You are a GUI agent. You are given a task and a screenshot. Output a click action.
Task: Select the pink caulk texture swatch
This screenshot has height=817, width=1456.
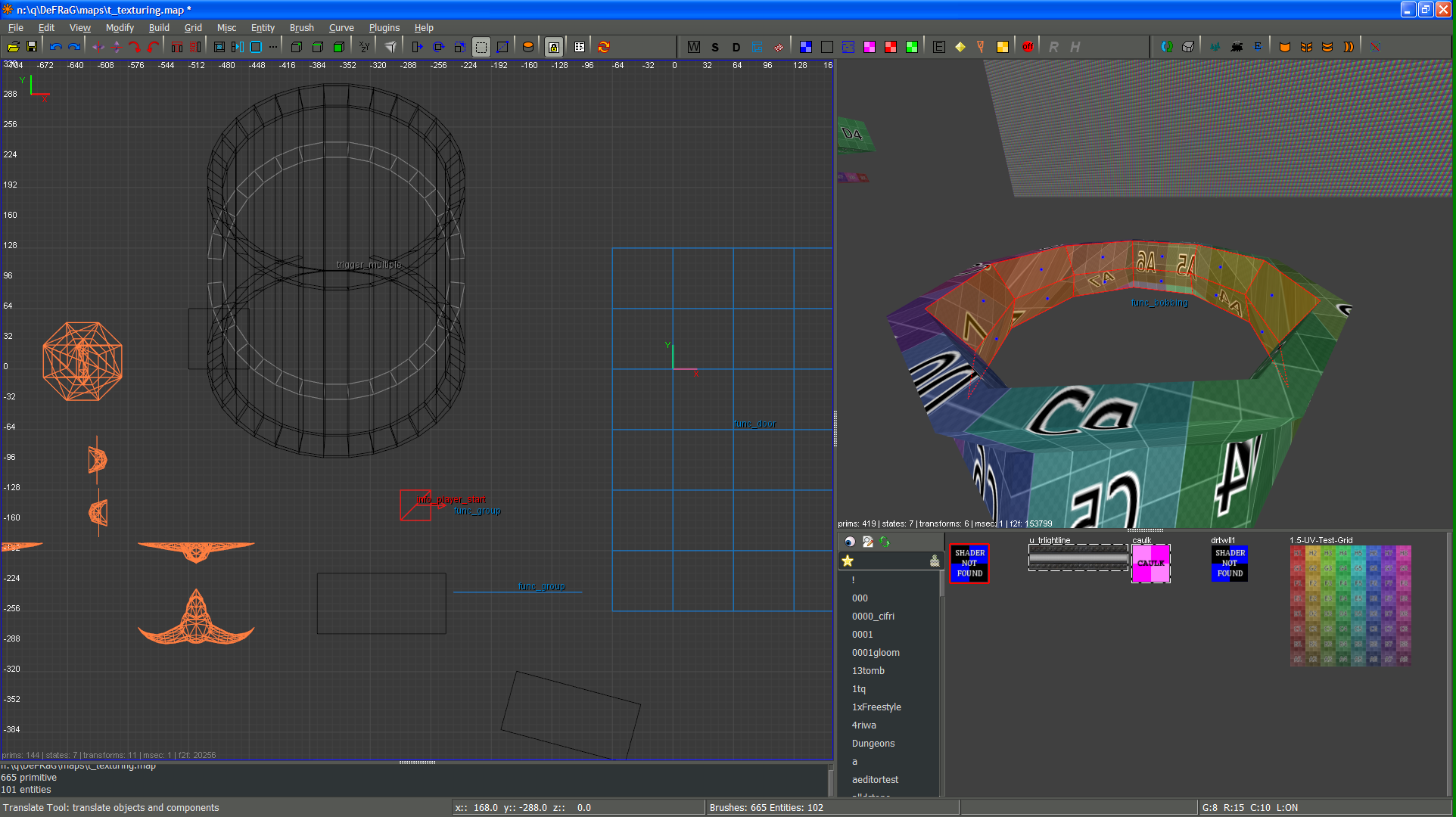(x=1150, y=564)
